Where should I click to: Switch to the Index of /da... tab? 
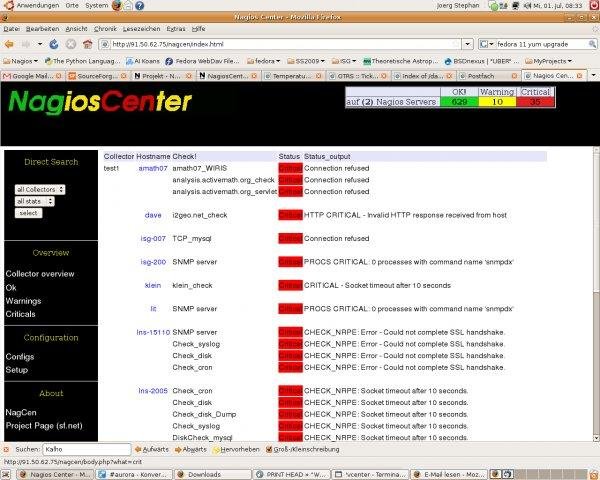423,76
